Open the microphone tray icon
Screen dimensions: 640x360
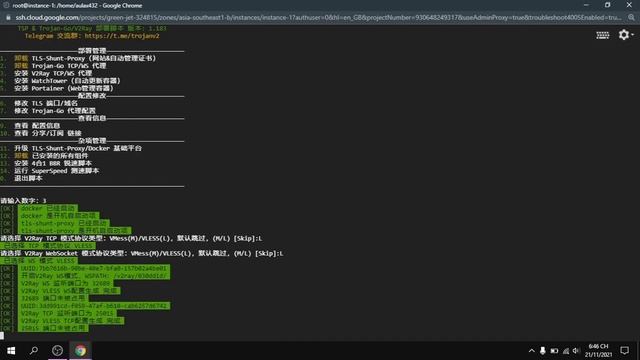(x=542, y=351)
